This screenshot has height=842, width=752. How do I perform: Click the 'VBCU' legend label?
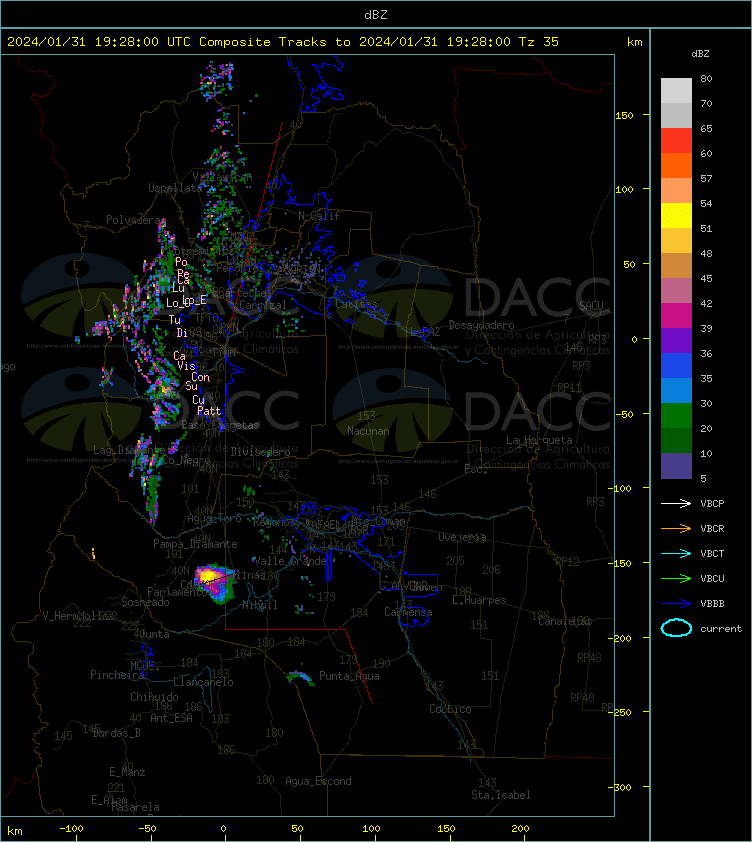[x=712, y=578]
